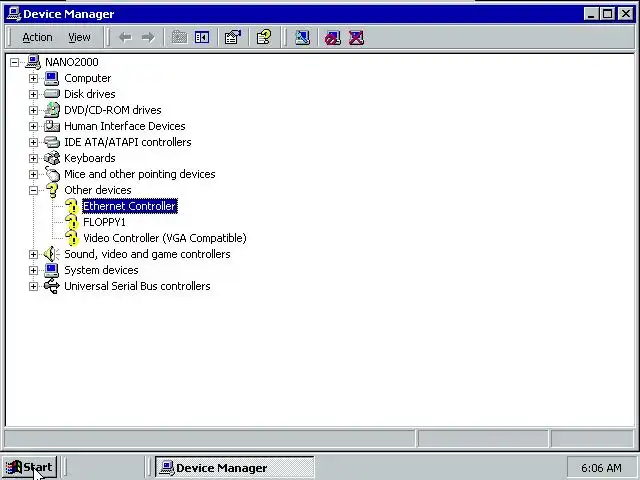Open the Action menu
640x480 pixels.
[37, 38]
